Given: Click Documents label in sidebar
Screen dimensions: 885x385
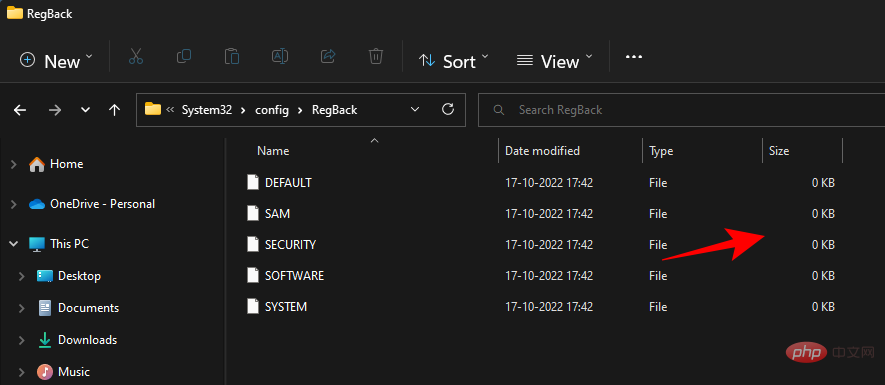Looking at the screenshot, I should click(x=89, y=308).
